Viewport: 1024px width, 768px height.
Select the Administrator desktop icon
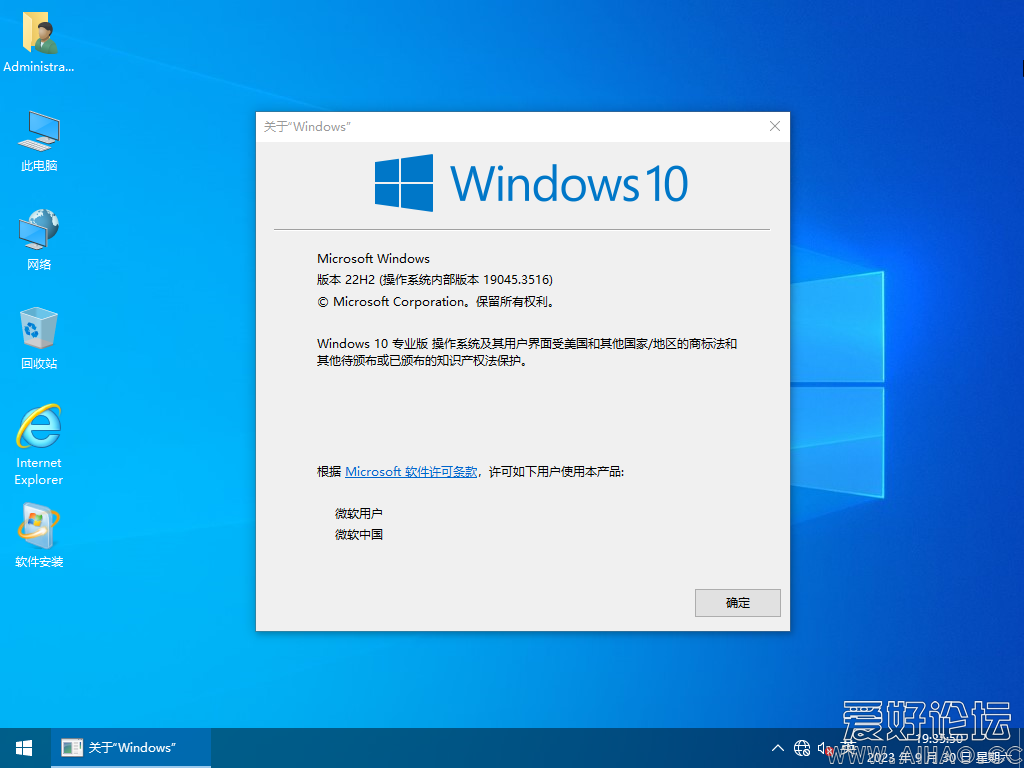pos(38,35)
